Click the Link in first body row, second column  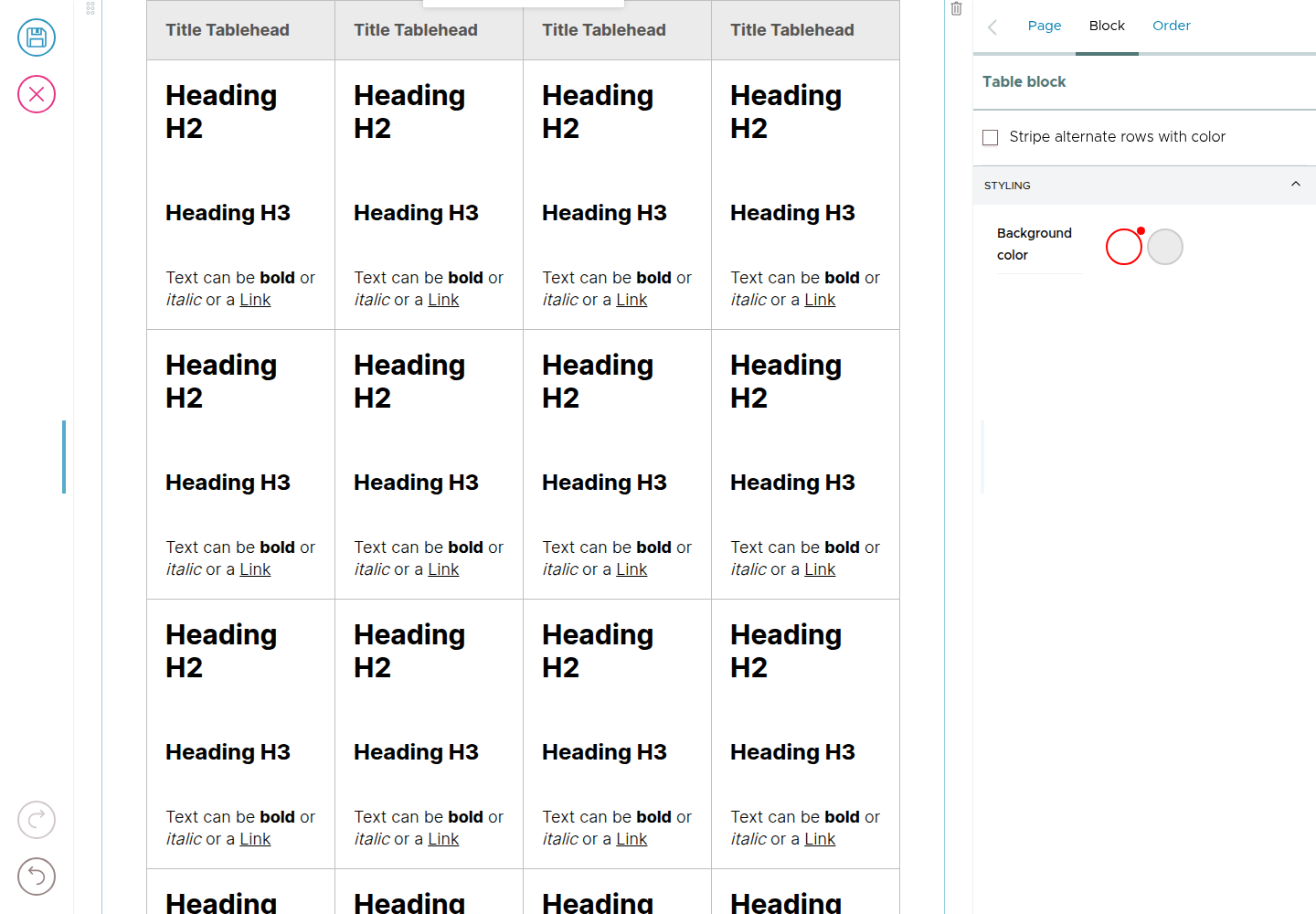click(443, 300)
